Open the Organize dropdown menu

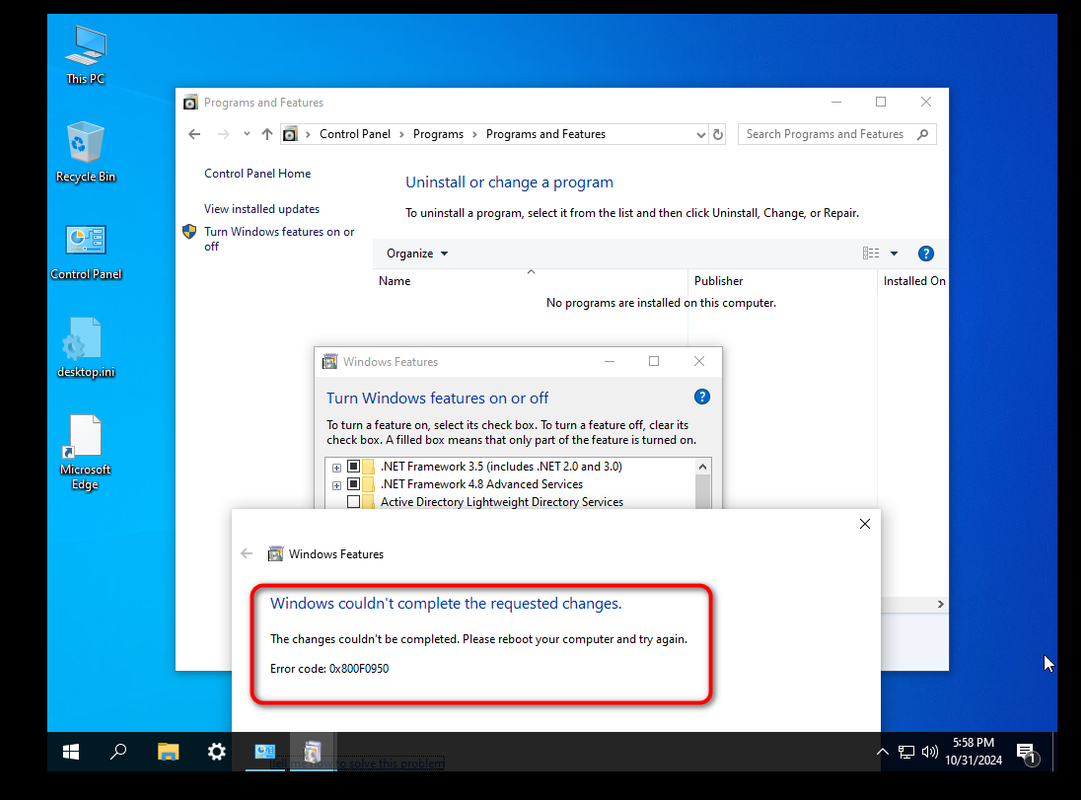417,254
